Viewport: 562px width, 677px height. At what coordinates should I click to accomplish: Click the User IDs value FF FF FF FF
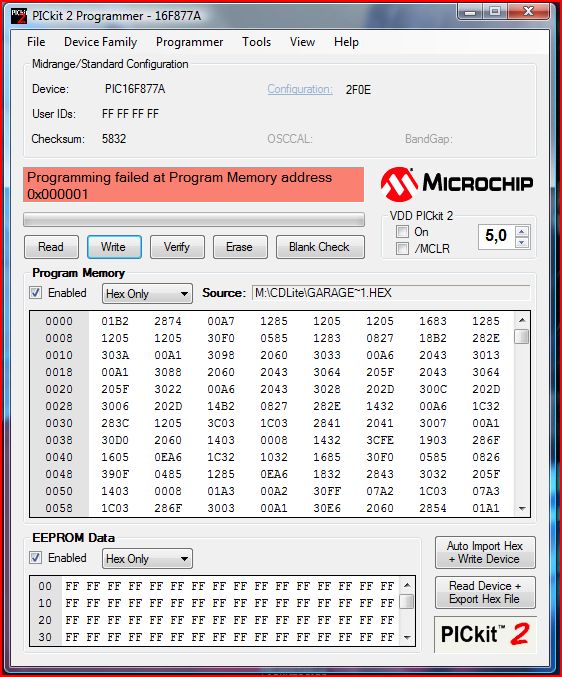130,114
